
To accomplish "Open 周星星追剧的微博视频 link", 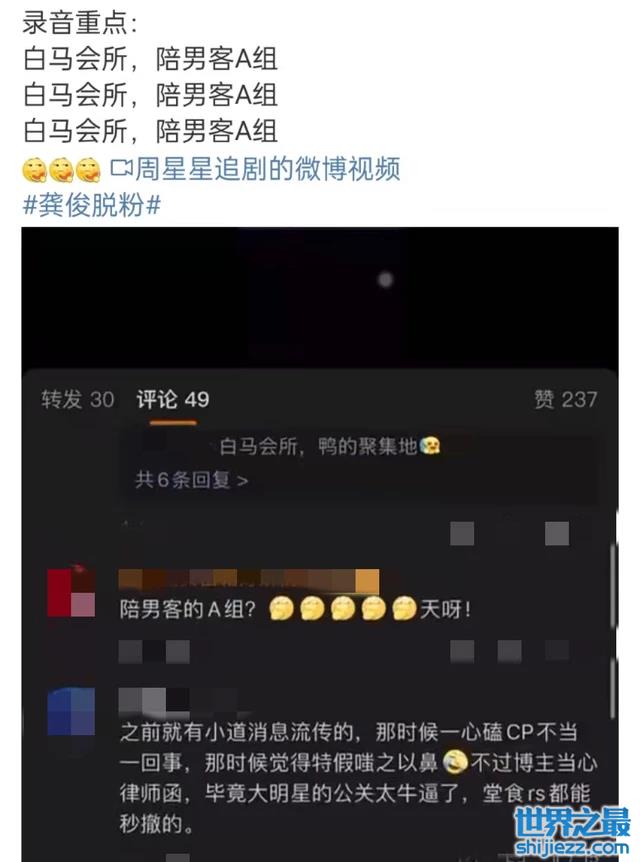I will coord(267,168).
